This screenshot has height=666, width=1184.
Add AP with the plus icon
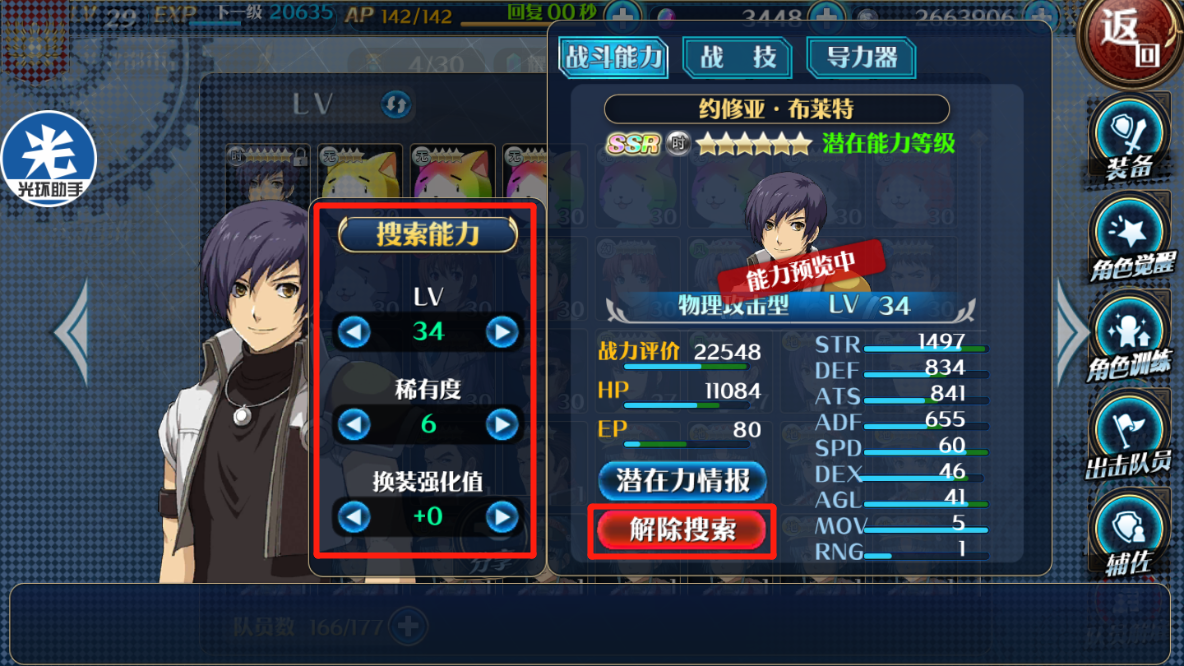622,14
